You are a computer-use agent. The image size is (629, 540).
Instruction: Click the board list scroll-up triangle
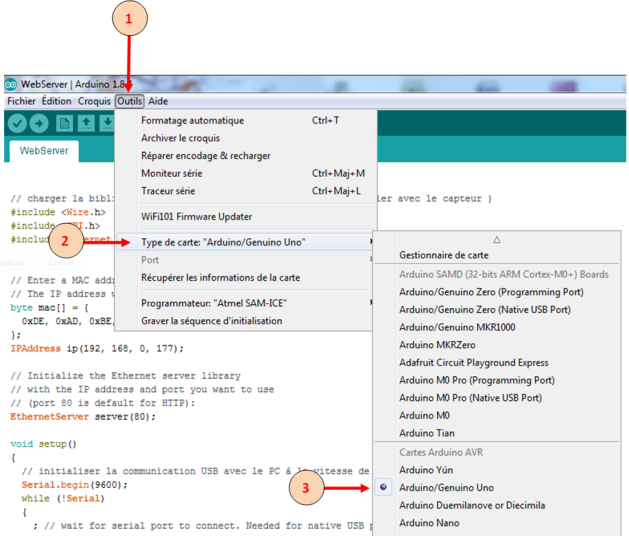coord(497,240)
